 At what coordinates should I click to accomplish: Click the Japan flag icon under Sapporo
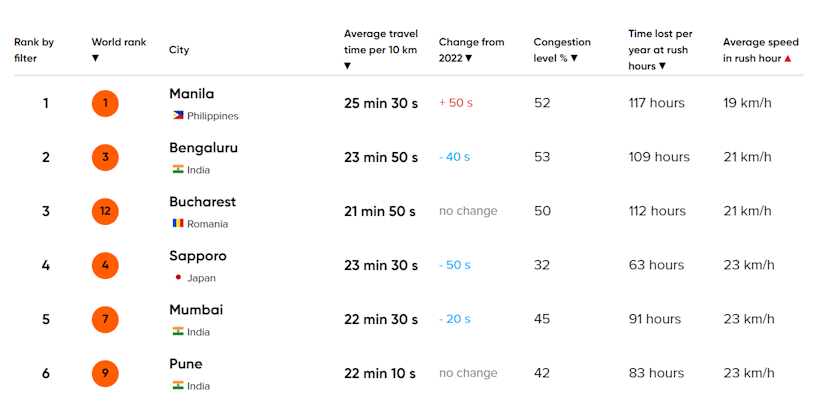coord(178,277)
